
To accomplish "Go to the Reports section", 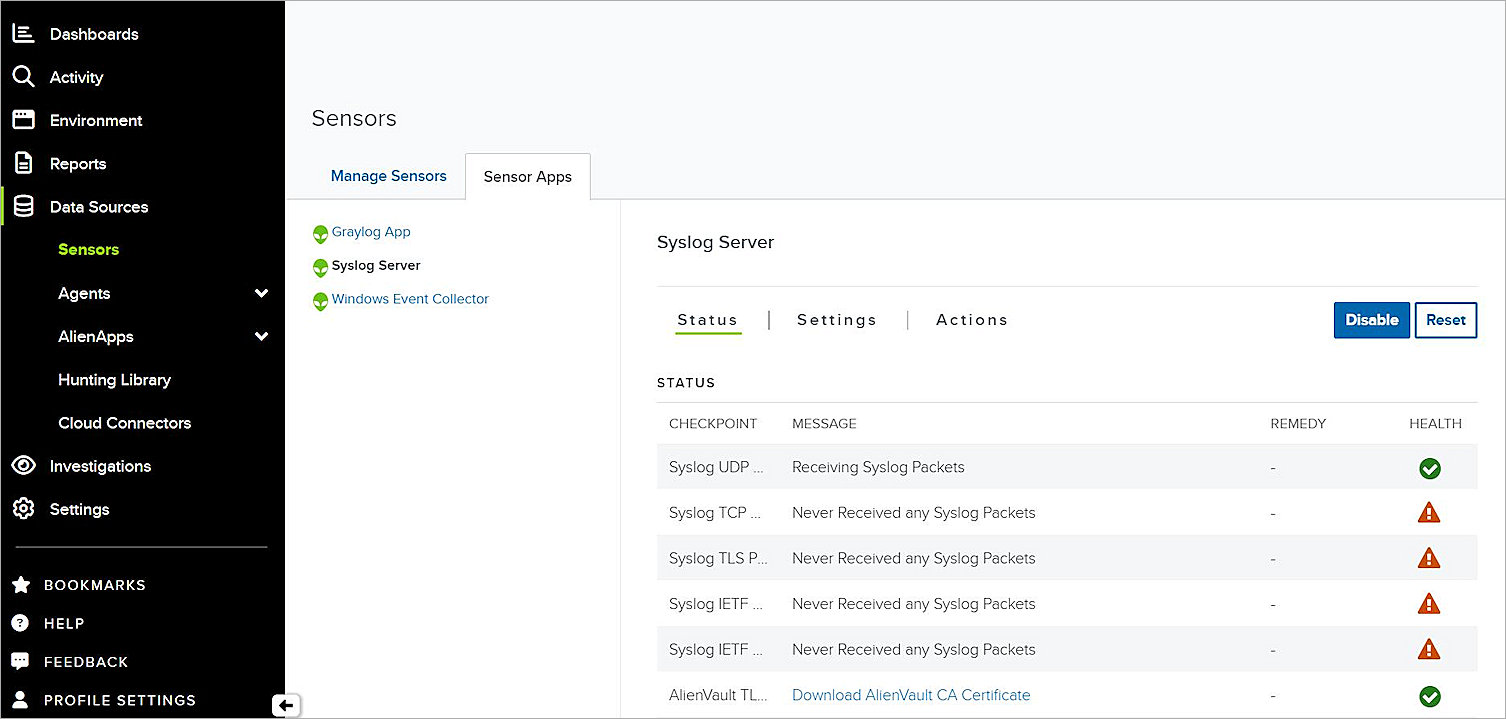I will pos(77,163).
